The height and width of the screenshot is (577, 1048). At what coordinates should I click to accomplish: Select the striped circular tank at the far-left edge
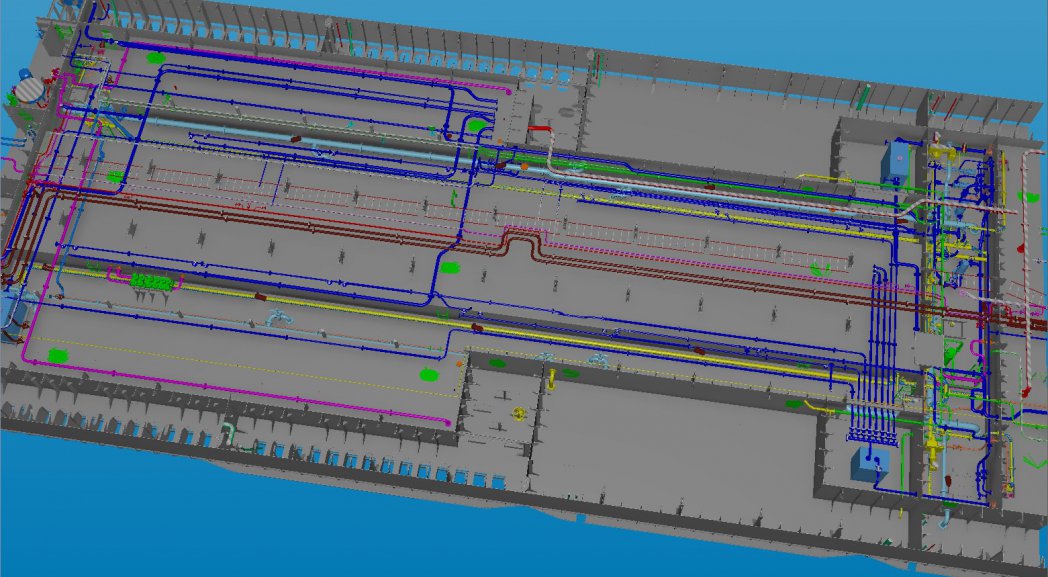tap(30, 90)
